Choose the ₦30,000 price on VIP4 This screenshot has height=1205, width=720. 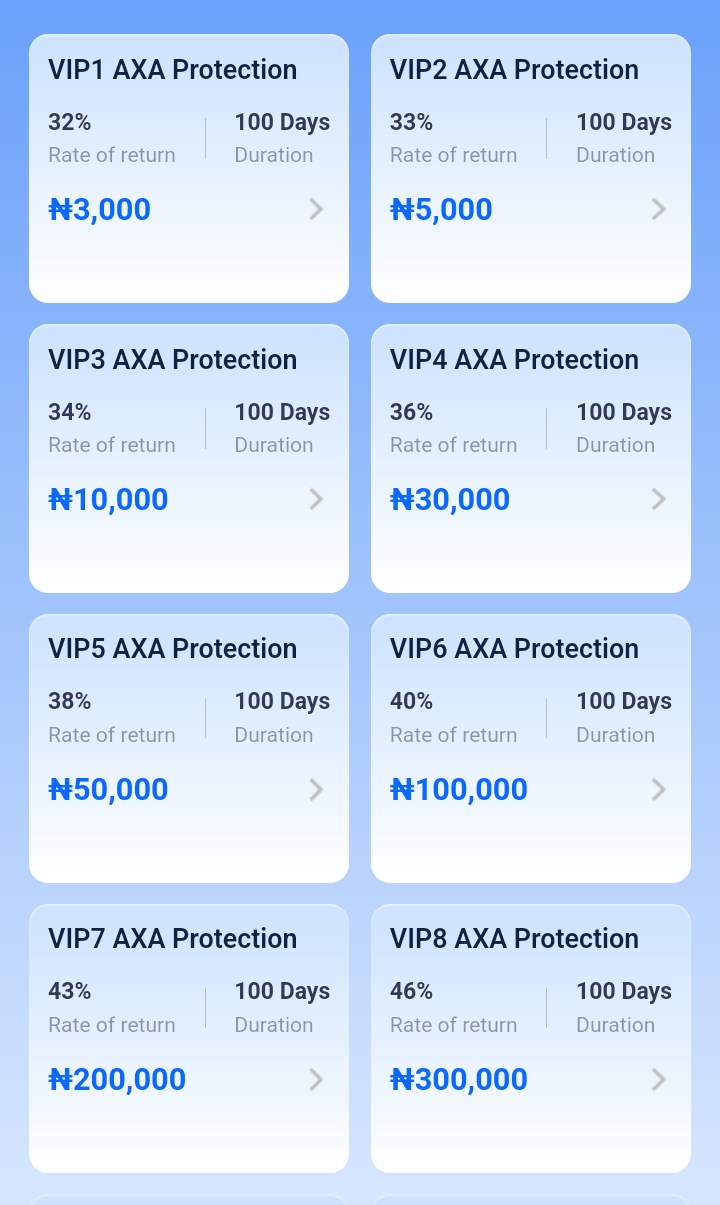pos(450,500)
